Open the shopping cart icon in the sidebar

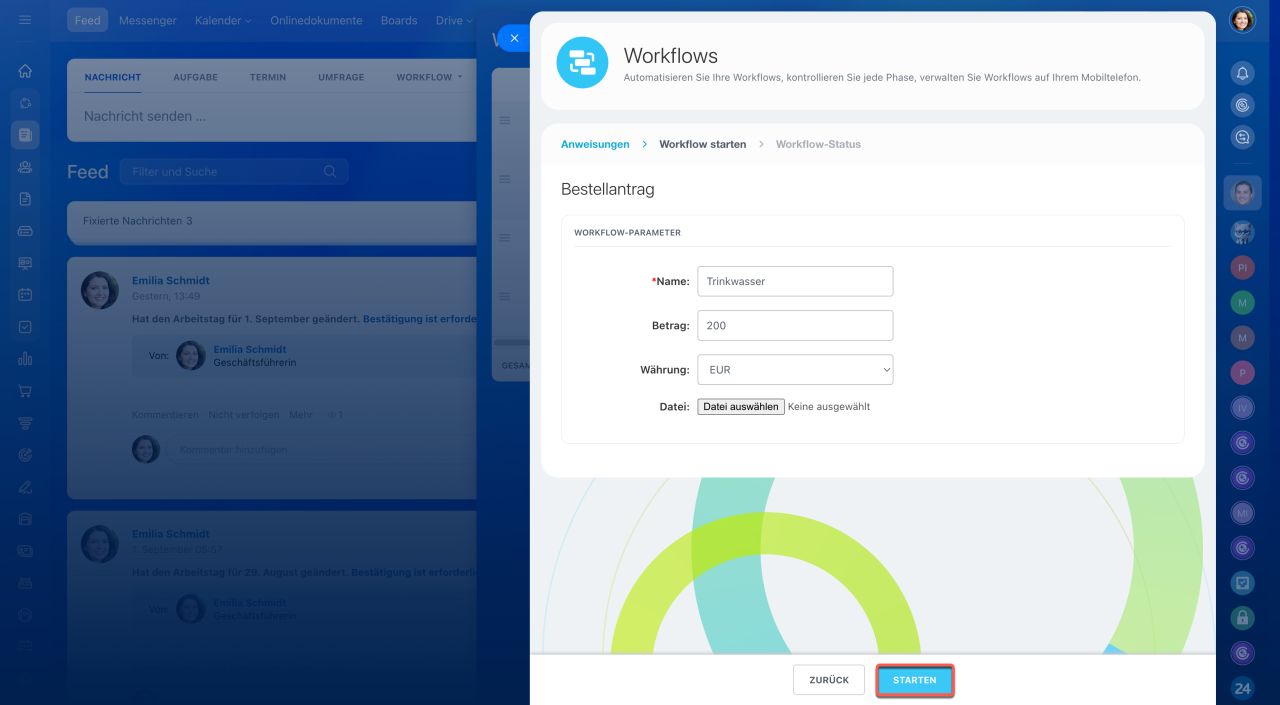(25, 391)
